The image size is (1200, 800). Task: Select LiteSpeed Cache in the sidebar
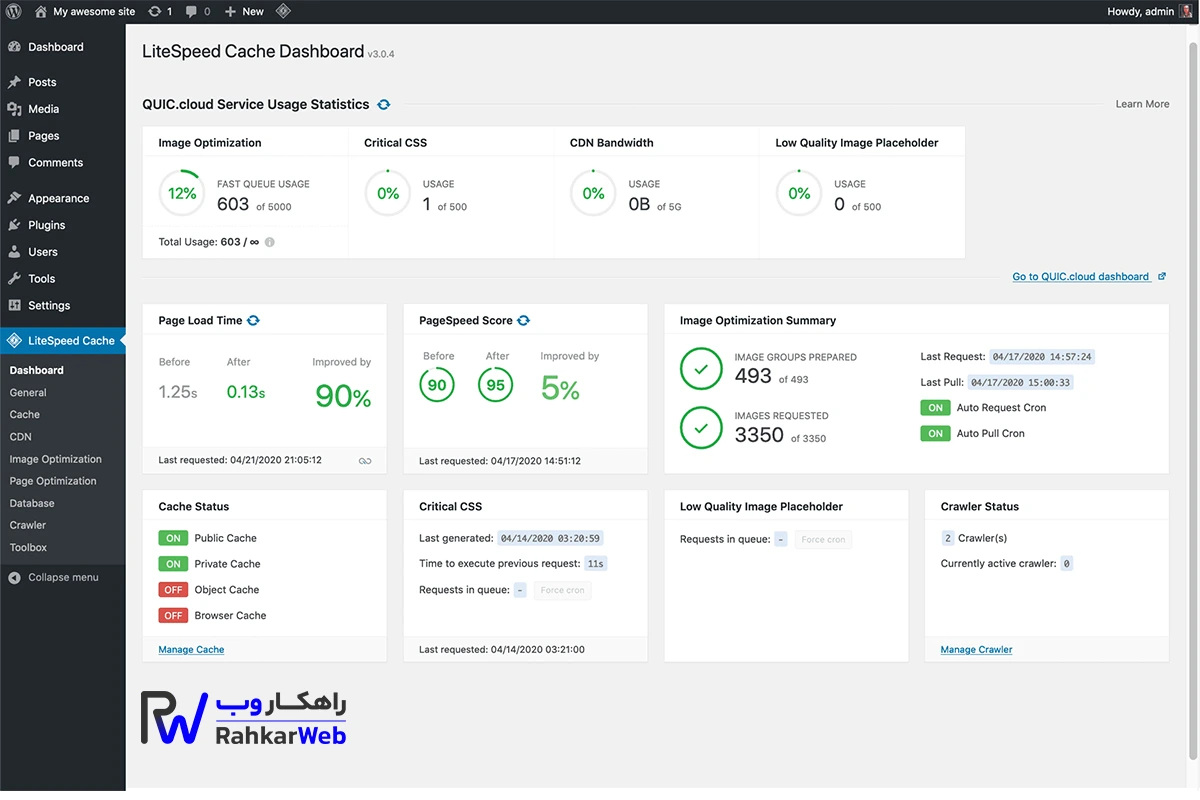(63, 341)
